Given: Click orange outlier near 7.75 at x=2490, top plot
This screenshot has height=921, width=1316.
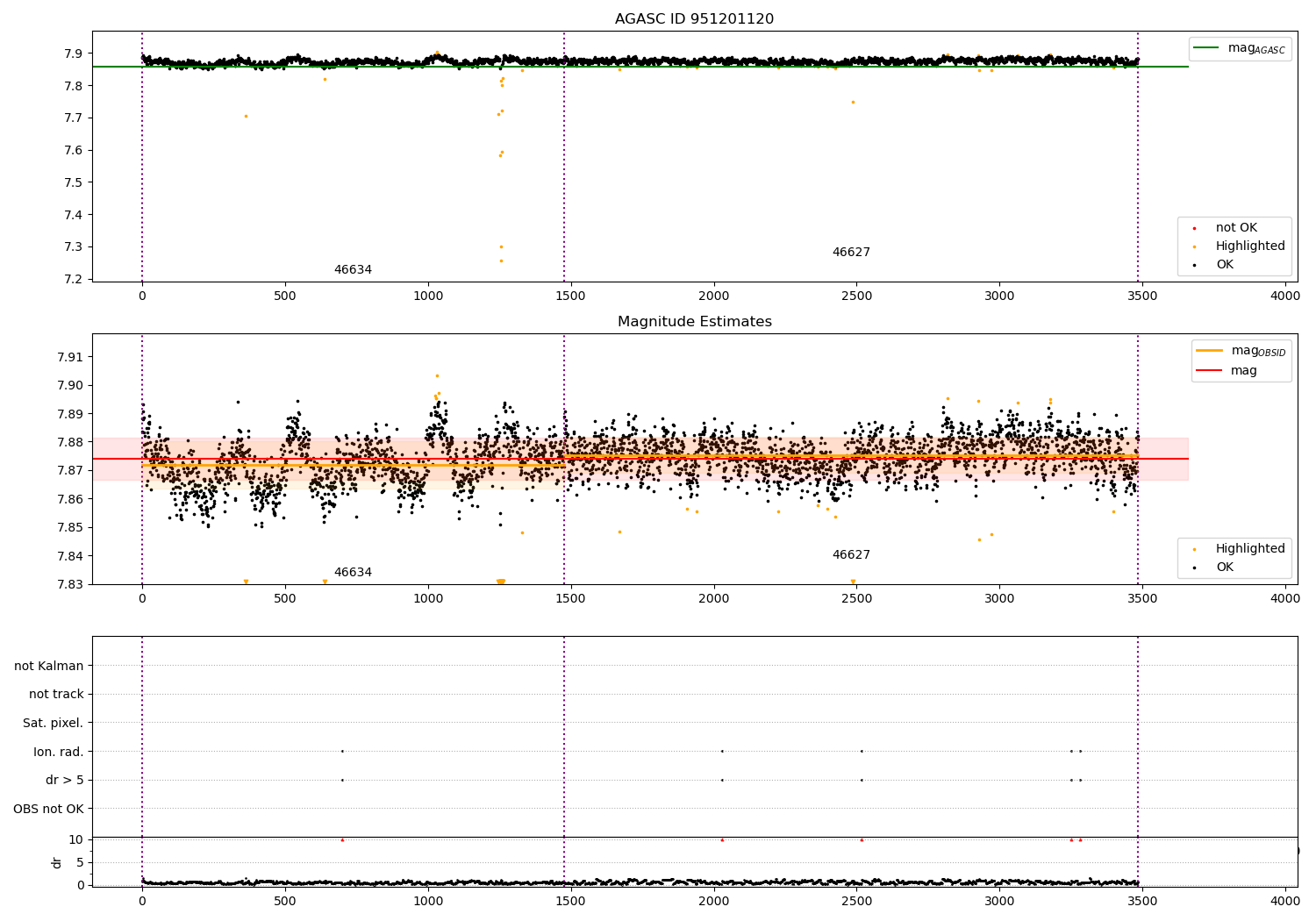Looking at the screenshot, I should tap(853, 103).
